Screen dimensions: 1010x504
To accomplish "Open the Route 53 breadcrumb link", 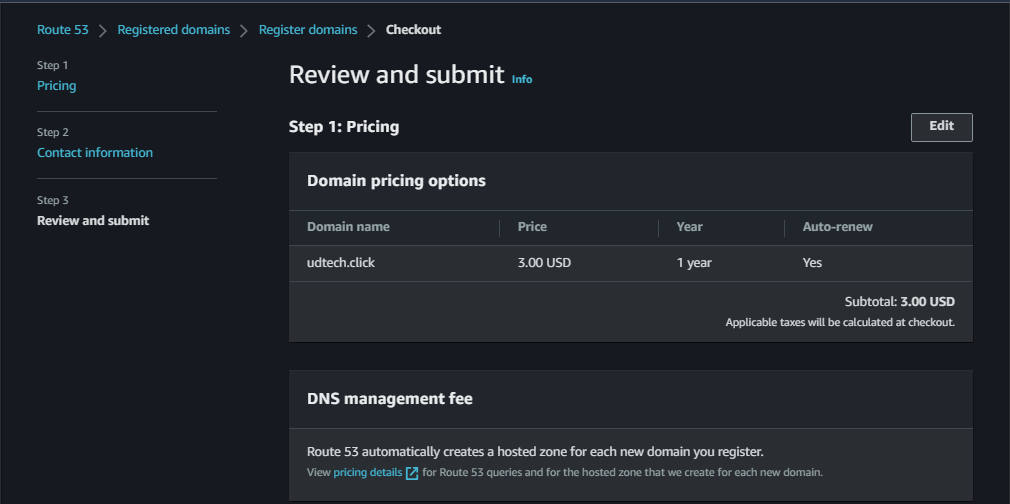I will [x=62, y=30].
